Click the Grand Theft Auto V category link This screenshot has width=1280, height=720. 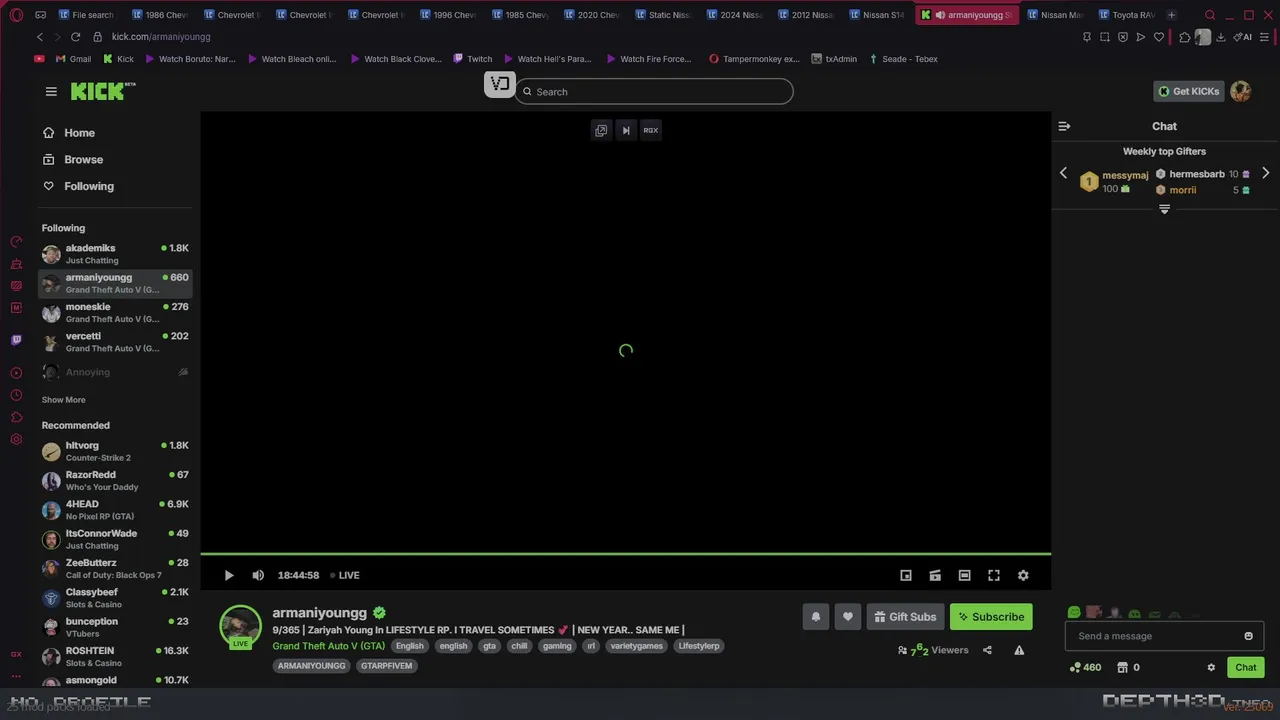pos(328,646)
